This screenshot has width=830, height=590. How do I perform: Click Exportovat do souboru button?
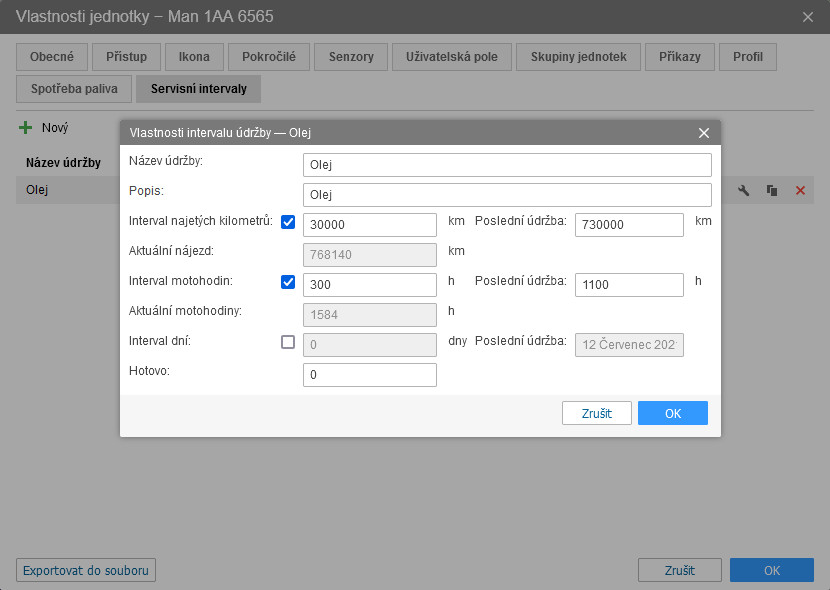coord(86,570)
